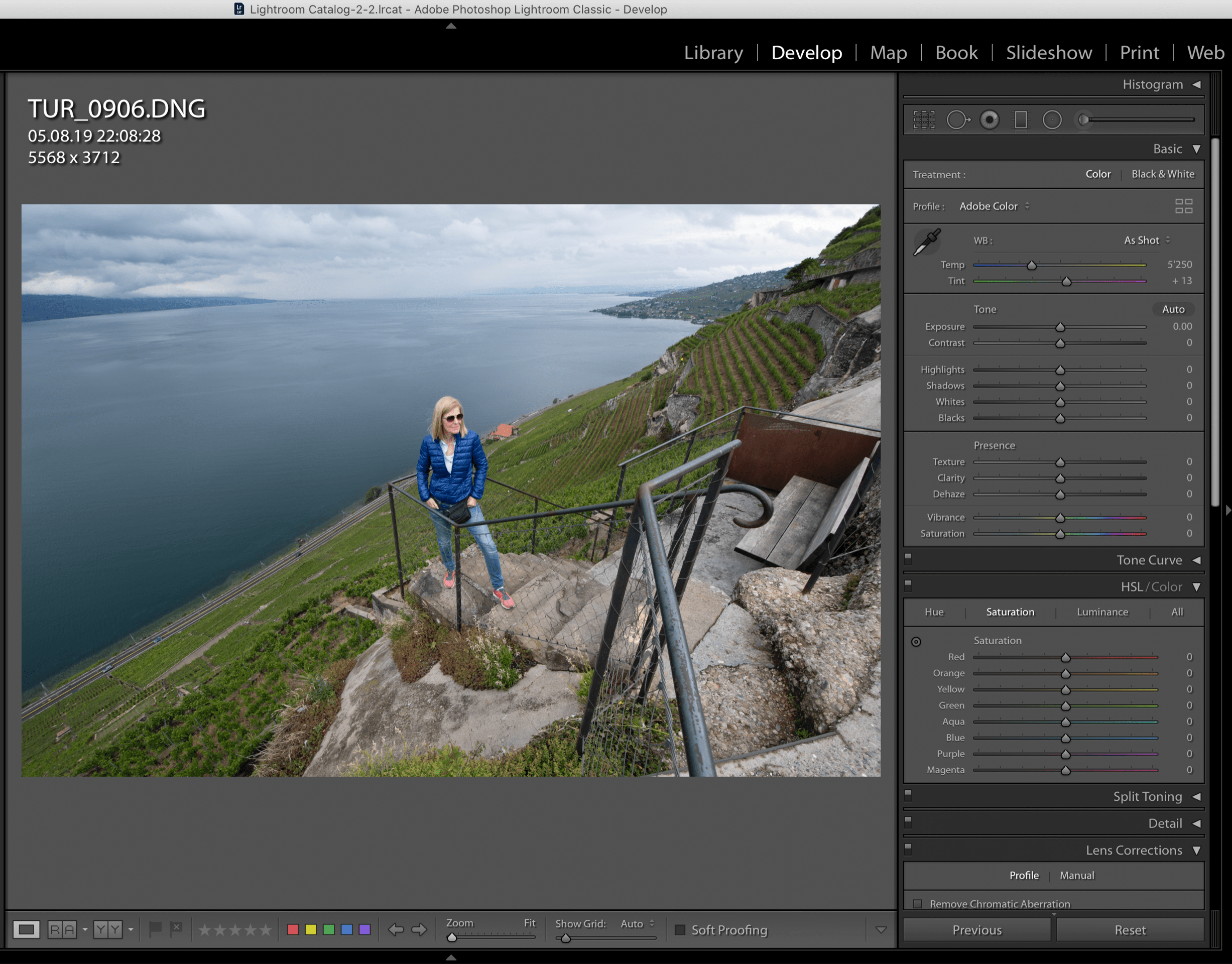Select Reference view R|A button
The height and width of the screenshot is (964, 1232).
[62, 929]
